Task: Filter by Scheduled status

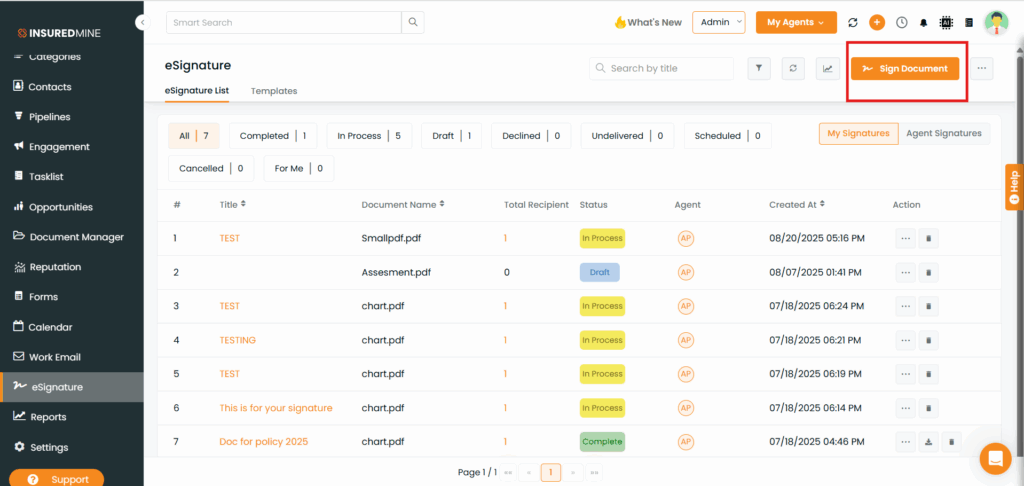Action: tap(728, 136)
